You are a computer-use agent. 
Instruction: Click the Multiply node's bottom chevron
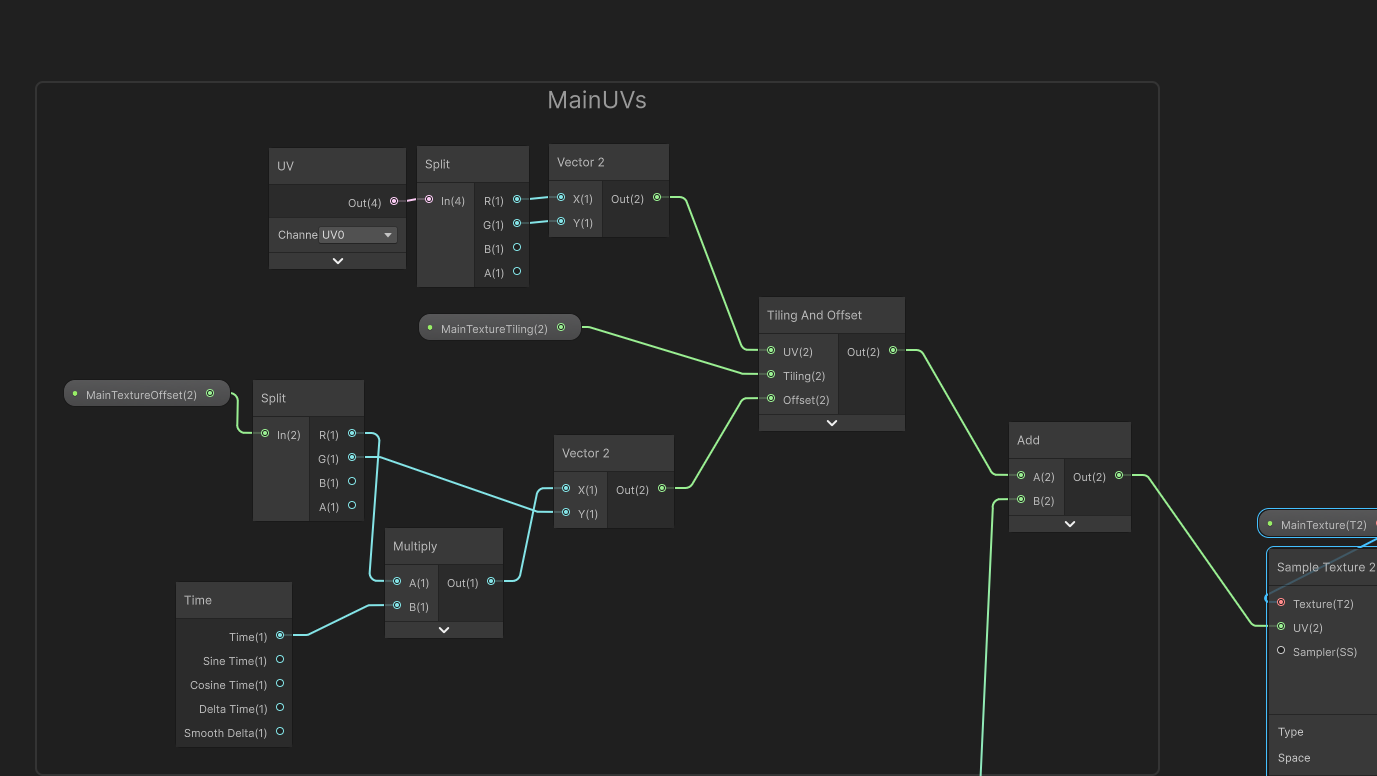[444, 630]
